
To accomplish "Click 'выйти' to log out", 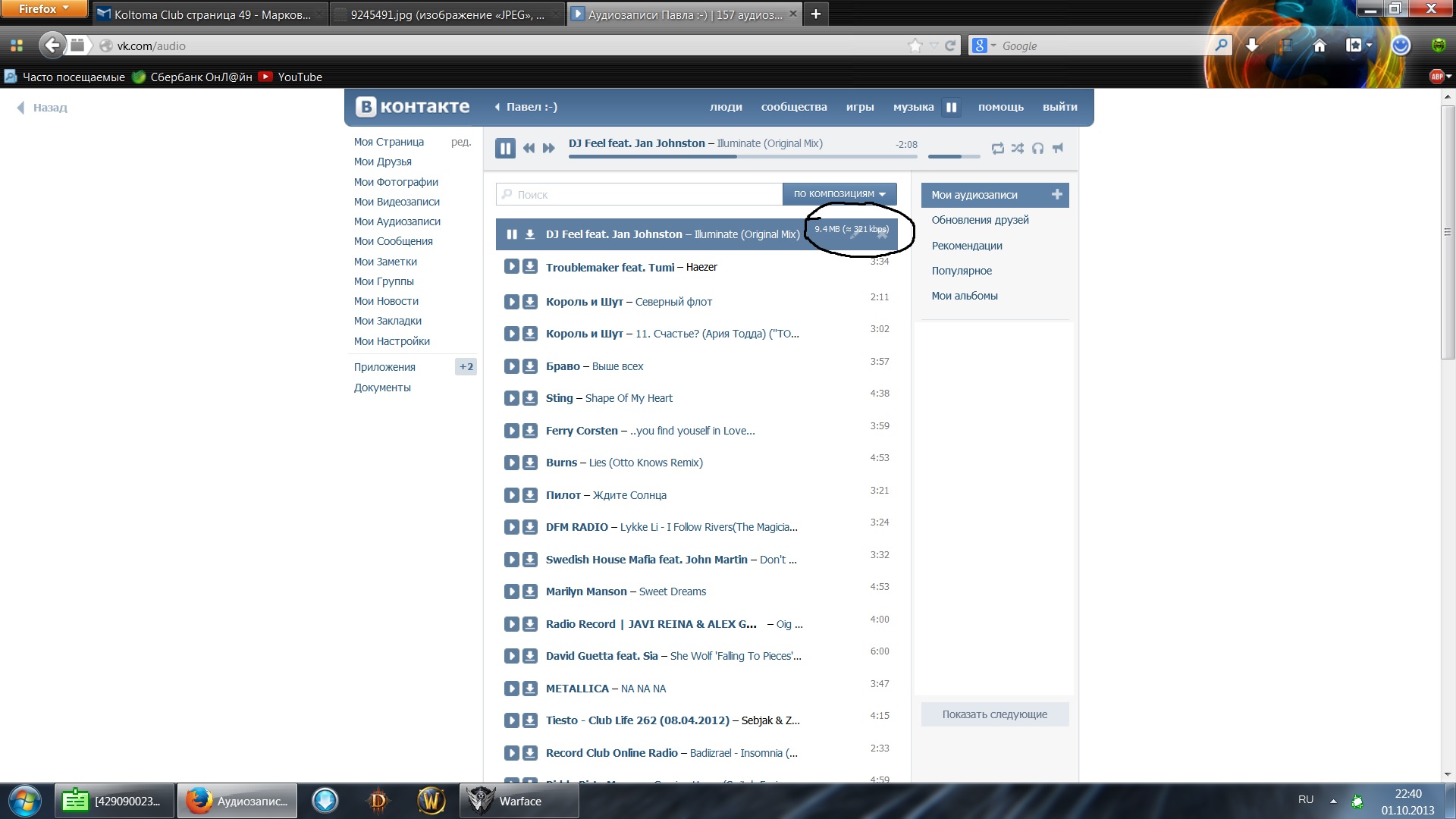I will [x=1059, y=107].
